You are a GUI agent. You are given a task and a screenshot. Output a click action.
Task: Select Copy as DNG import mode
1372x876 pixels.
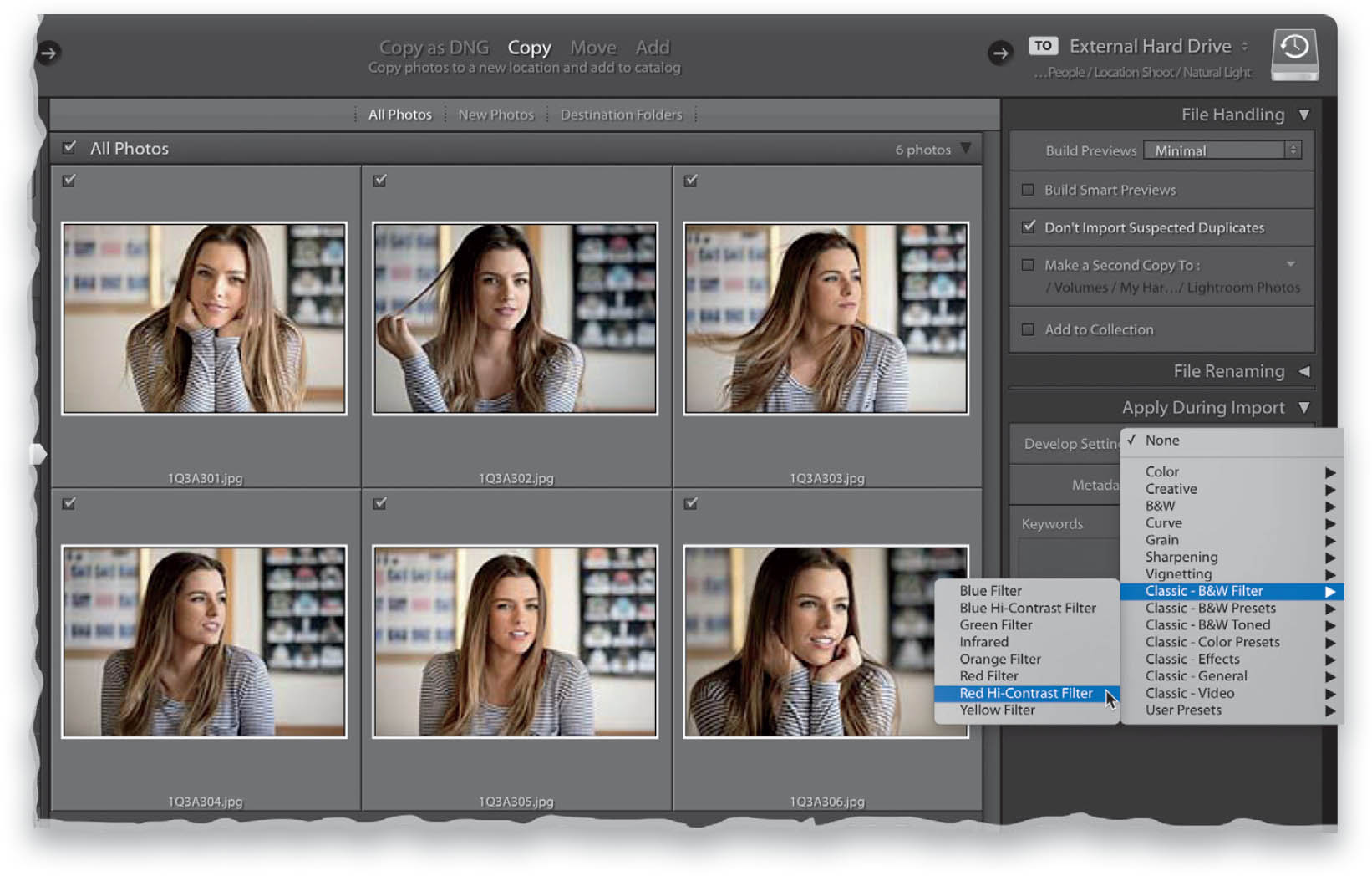(434, 48)
